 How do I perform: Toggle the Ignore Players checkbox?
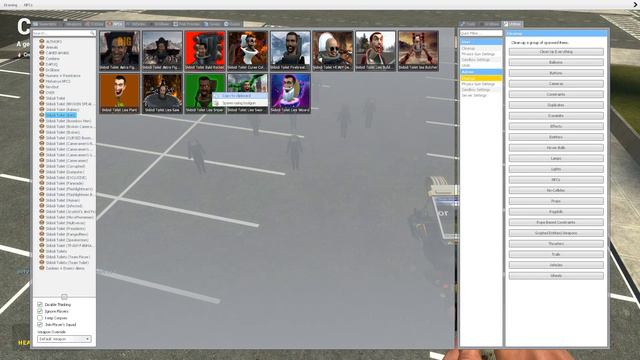[40, 311]
